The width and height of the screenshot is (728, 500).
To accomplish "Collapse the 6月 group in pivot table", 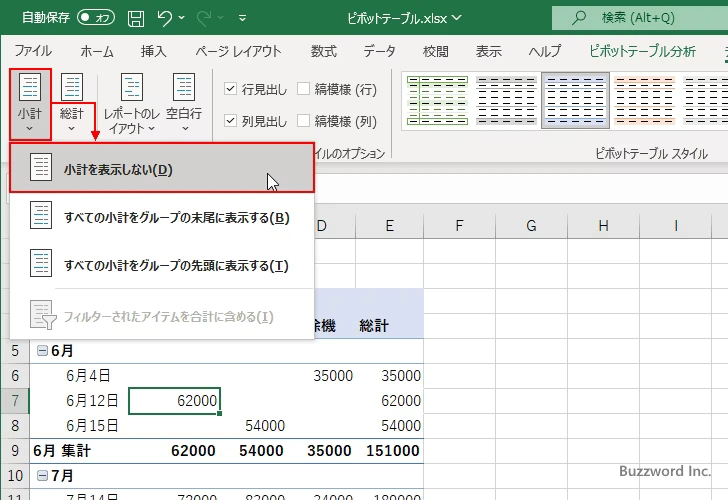I will (42, 351).
